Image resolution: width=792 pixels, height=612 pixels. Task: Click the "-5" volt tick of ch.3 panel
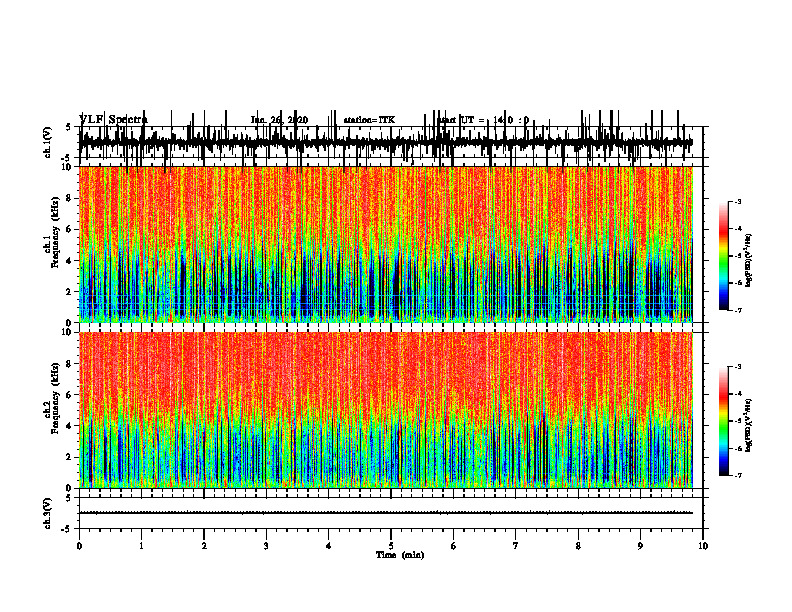(x=67, y=529)
